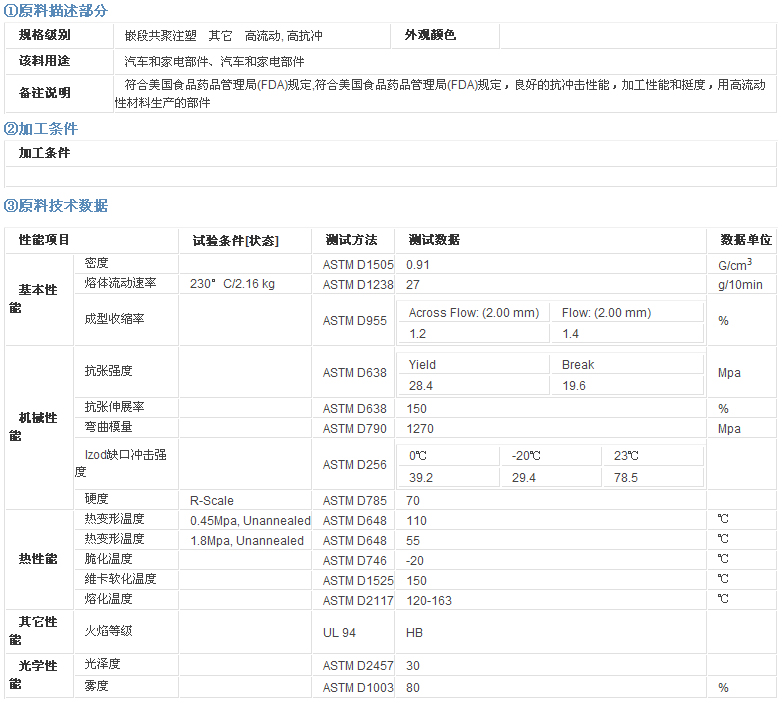Select shrinkage value 1.4
Image resolution: width=782 pixels, height=703 pixels.
[571, 334]
